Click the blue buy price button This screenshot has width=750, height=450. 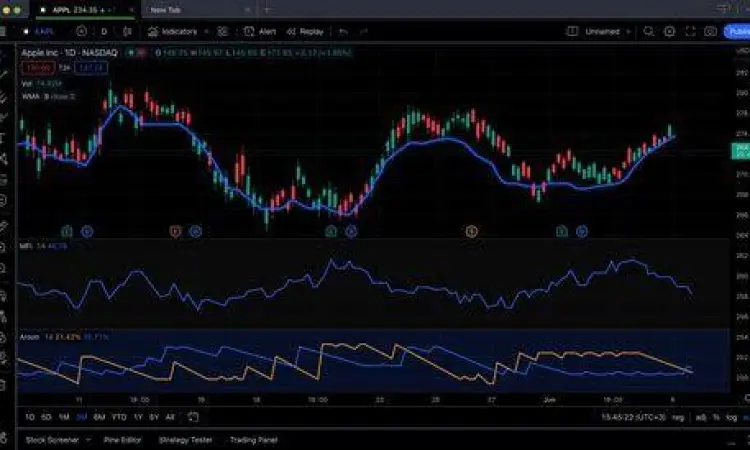[91, 68]
